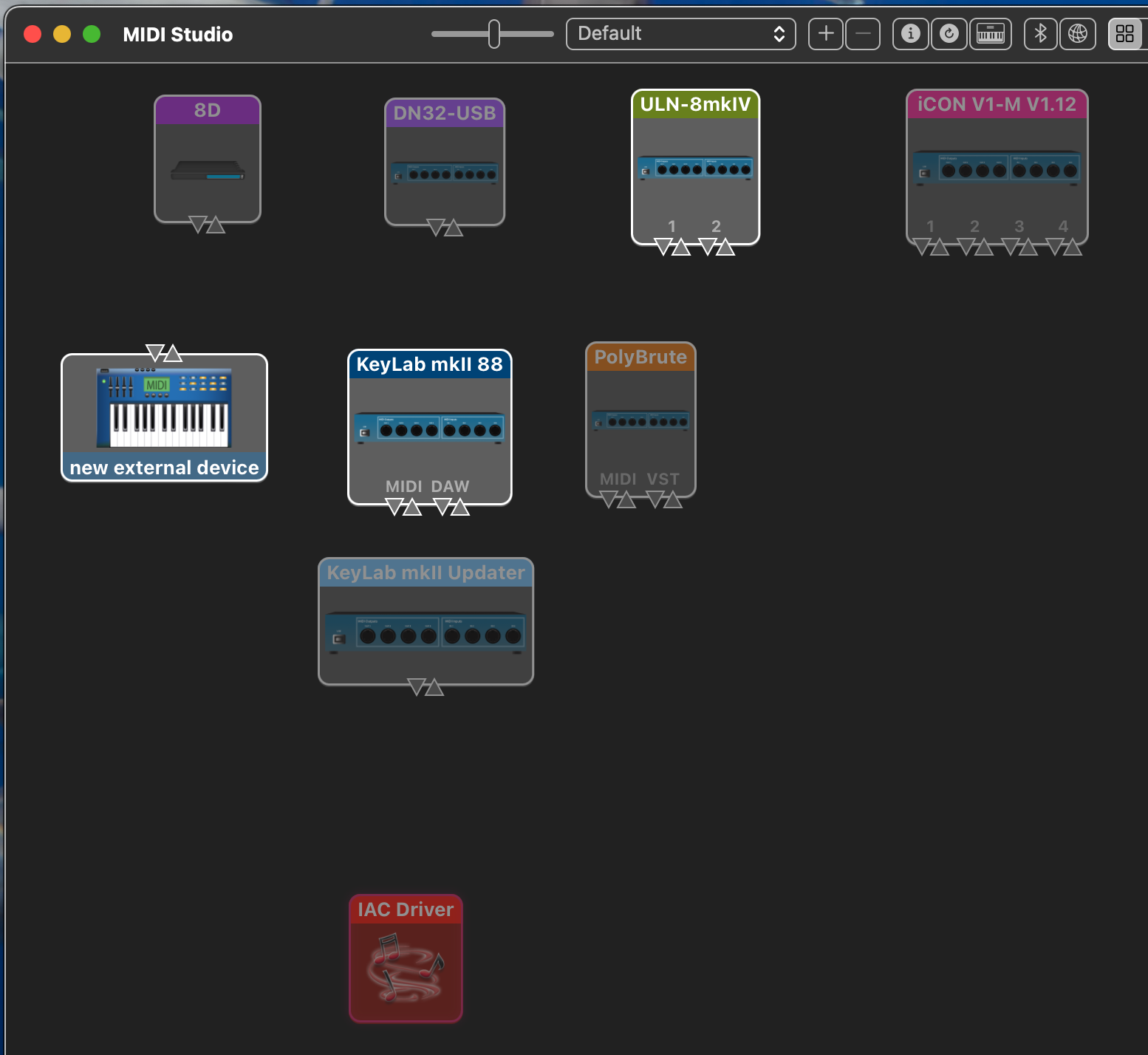Minimize the MIDI Studio window
Viewport: 1148px width, 1055px height.
click(x=62, y=34)
